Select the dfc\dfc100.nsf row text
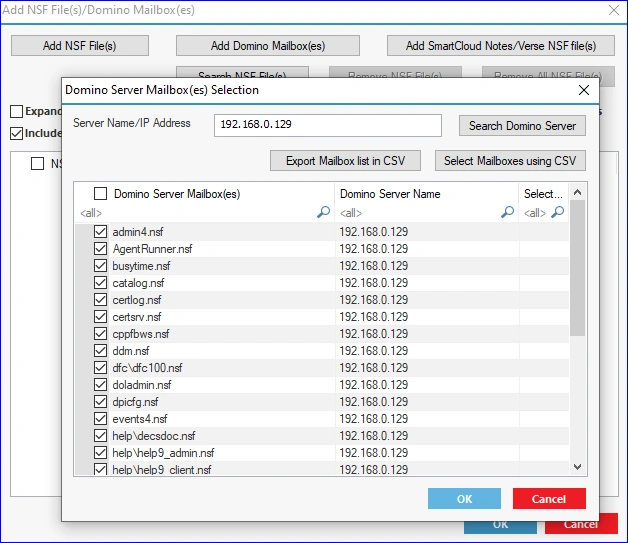The height and width of the screenshot is (543, 628). click(147, 368)
